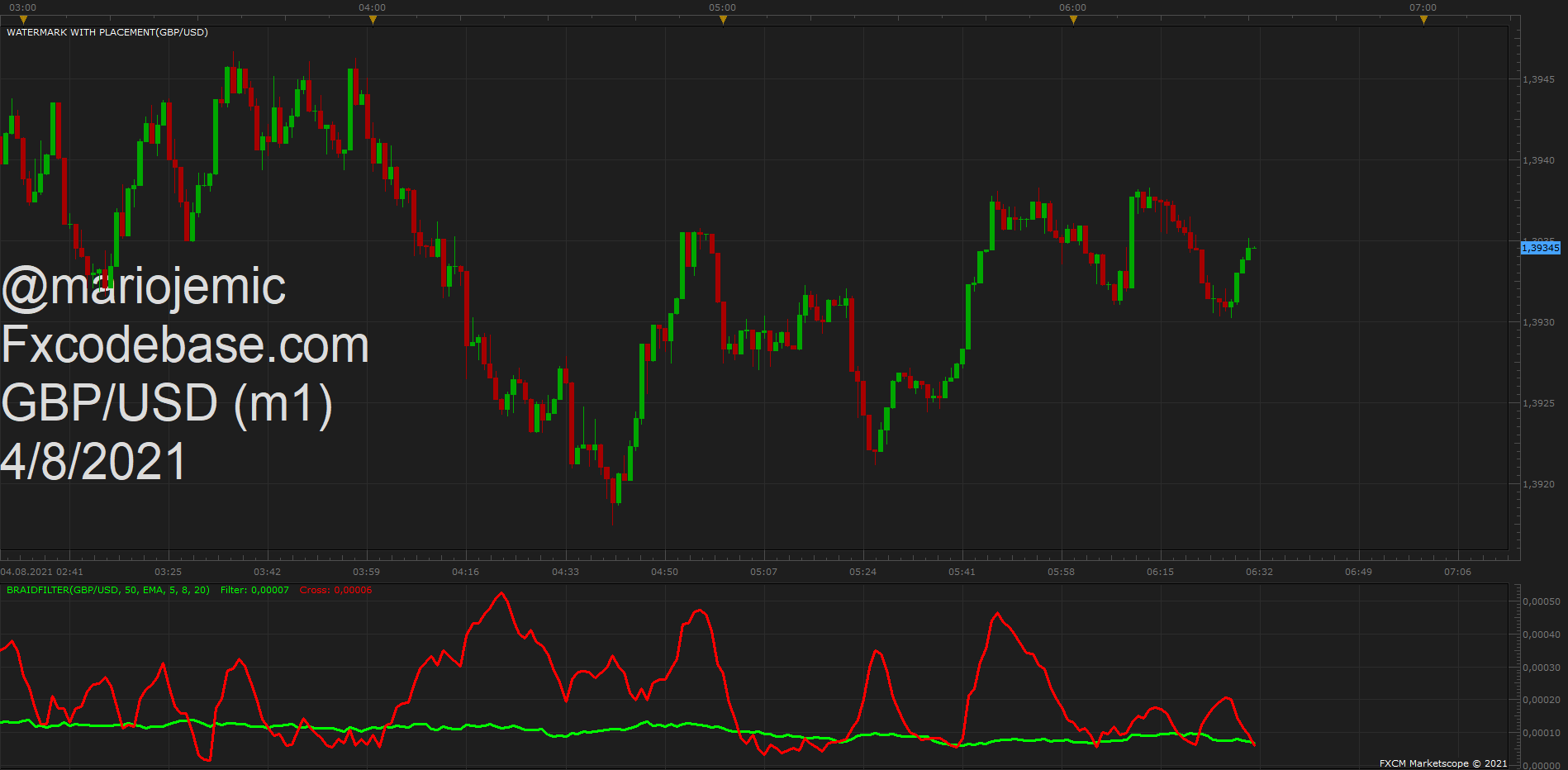Screen dimensions: 1568x770
Task: Click the 03:42 time axis label
Action: click(267, 572)
